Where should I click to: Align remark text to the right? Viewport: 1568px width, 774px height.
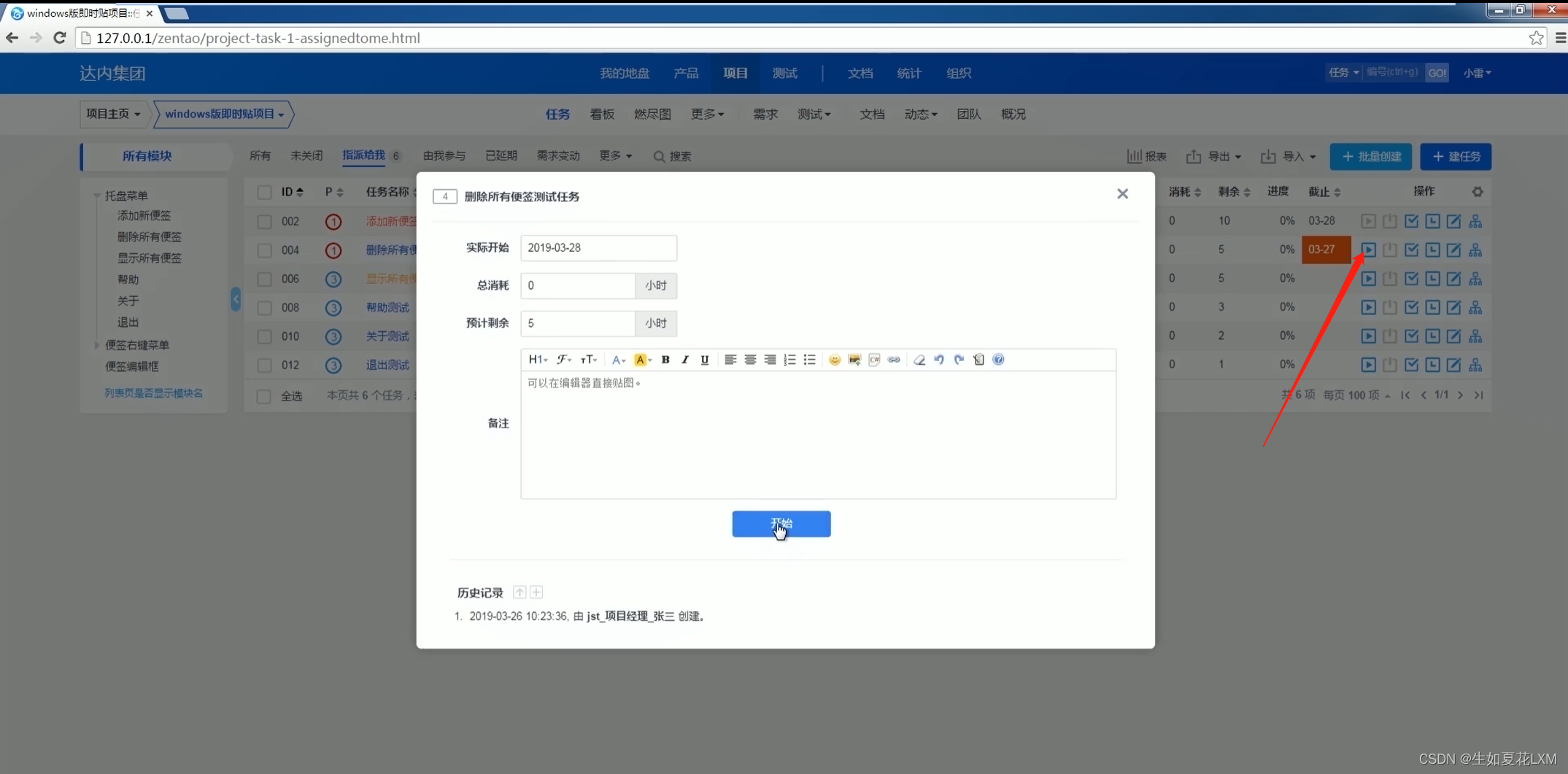(x=770, y=360)
